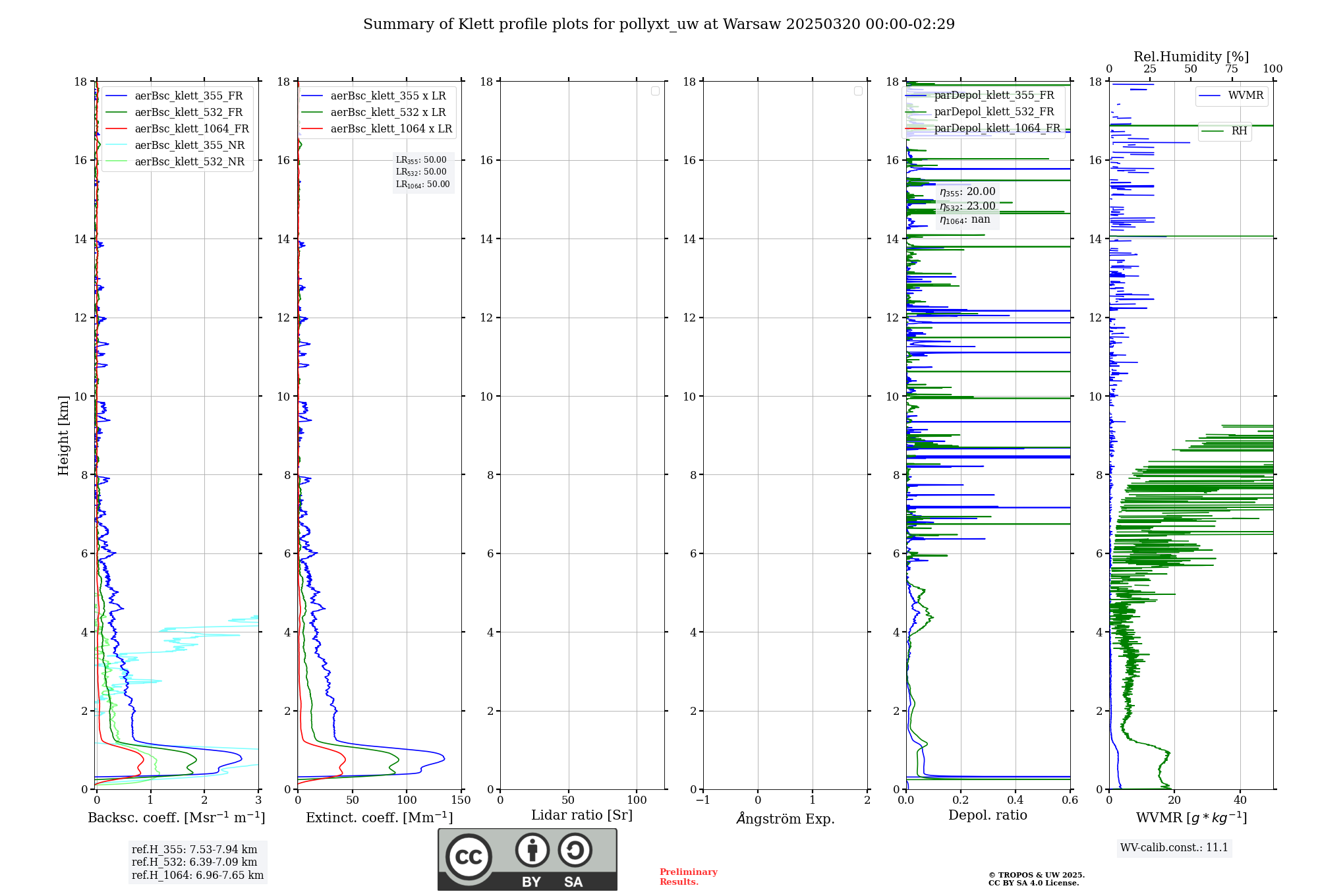The image size is (1318, 896).
Task: Click the ref.H_1064: 6.96-7.65 km text
Action: point(198,876)
